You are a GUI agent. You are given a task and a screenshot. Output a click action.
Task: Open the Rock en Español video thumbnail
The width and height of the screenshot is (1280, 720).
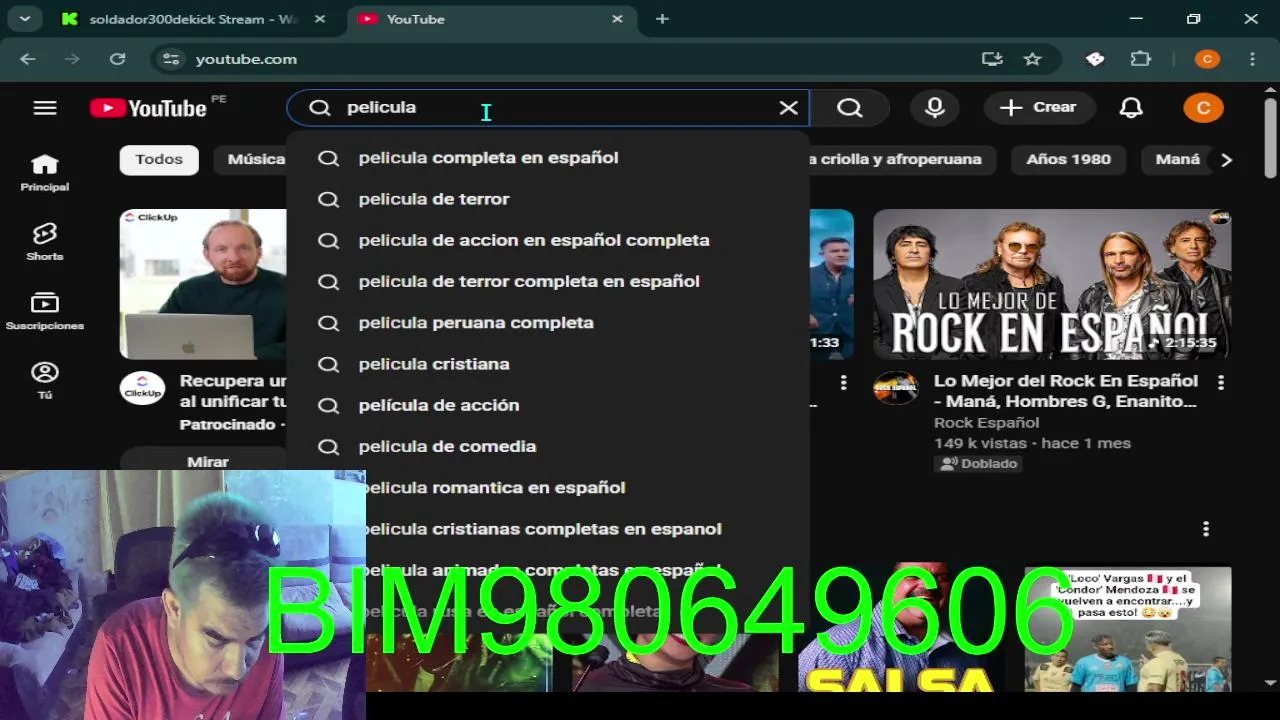(1052, 284)
